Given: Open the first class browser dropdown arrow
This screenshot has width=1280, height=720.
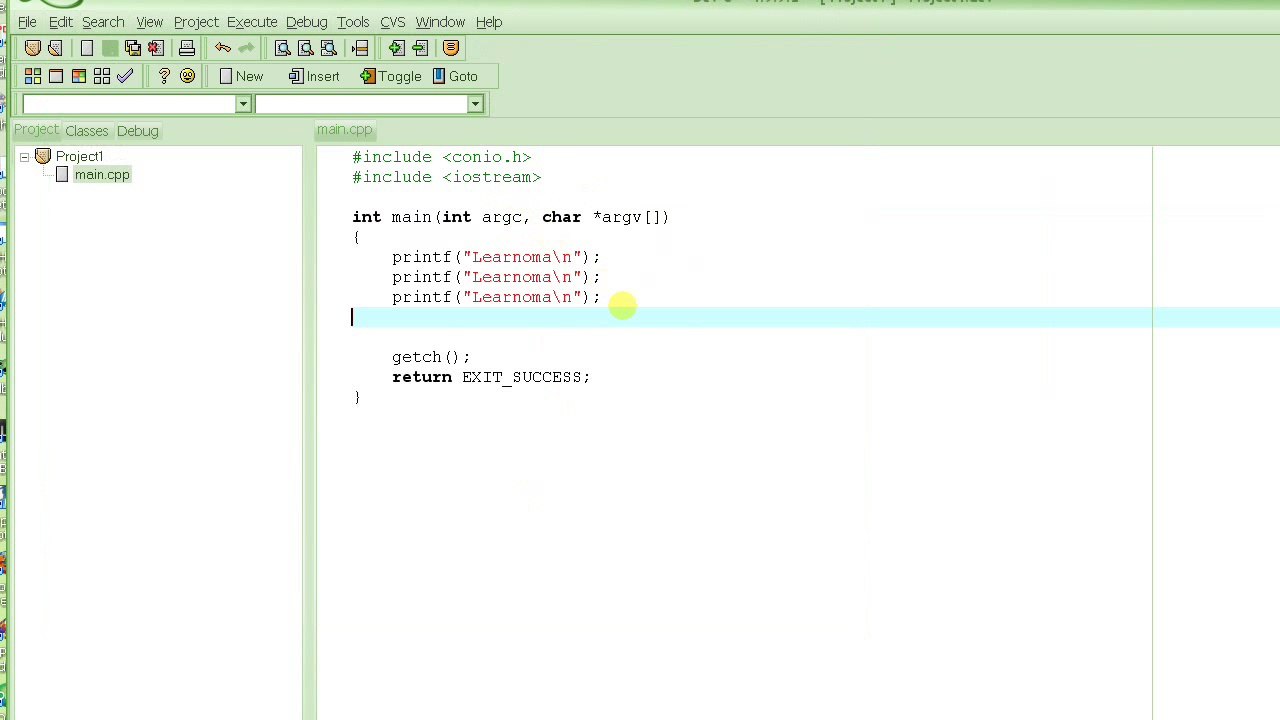Looking at the screenshot, I should (x=242, y=104).
